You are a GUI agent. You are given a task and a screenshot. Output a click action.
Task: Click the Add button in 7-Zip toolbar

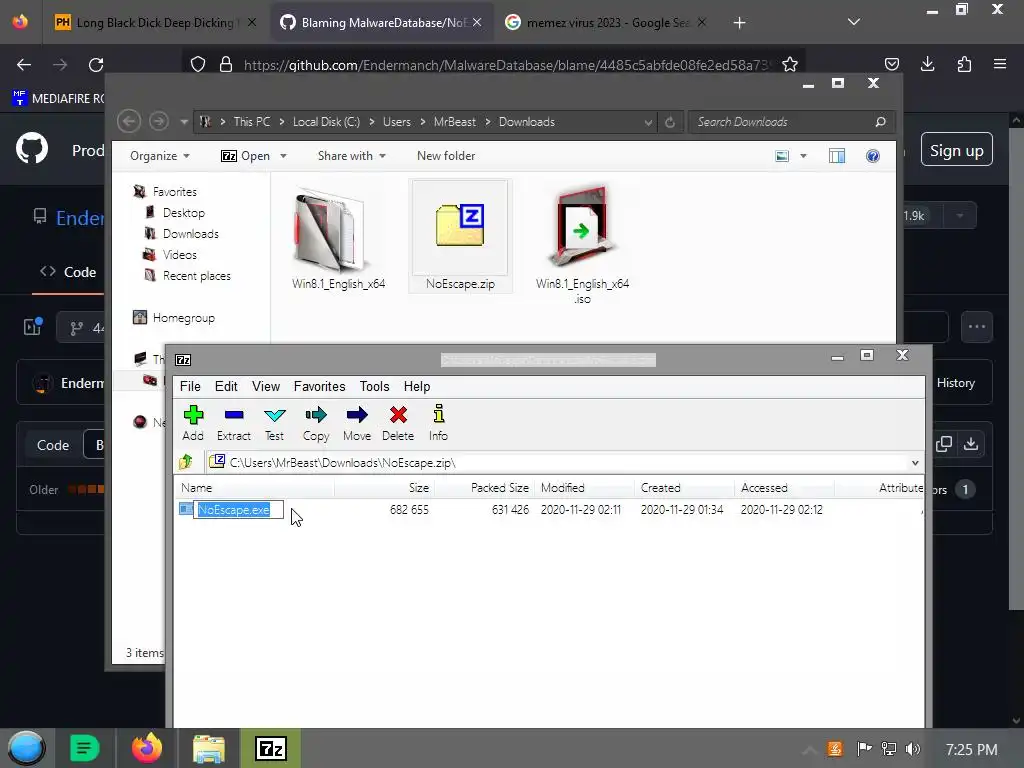click(x=193, y=423)
